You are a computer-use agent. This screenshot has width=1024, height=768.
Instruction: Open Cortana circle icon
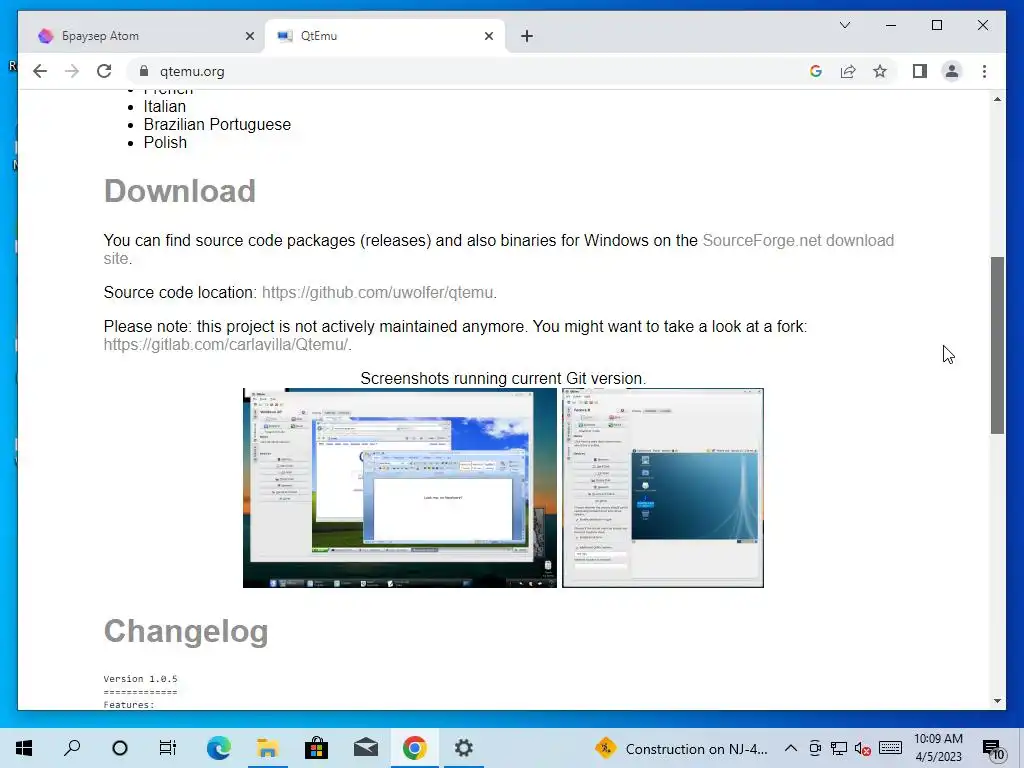click(120, 748)
